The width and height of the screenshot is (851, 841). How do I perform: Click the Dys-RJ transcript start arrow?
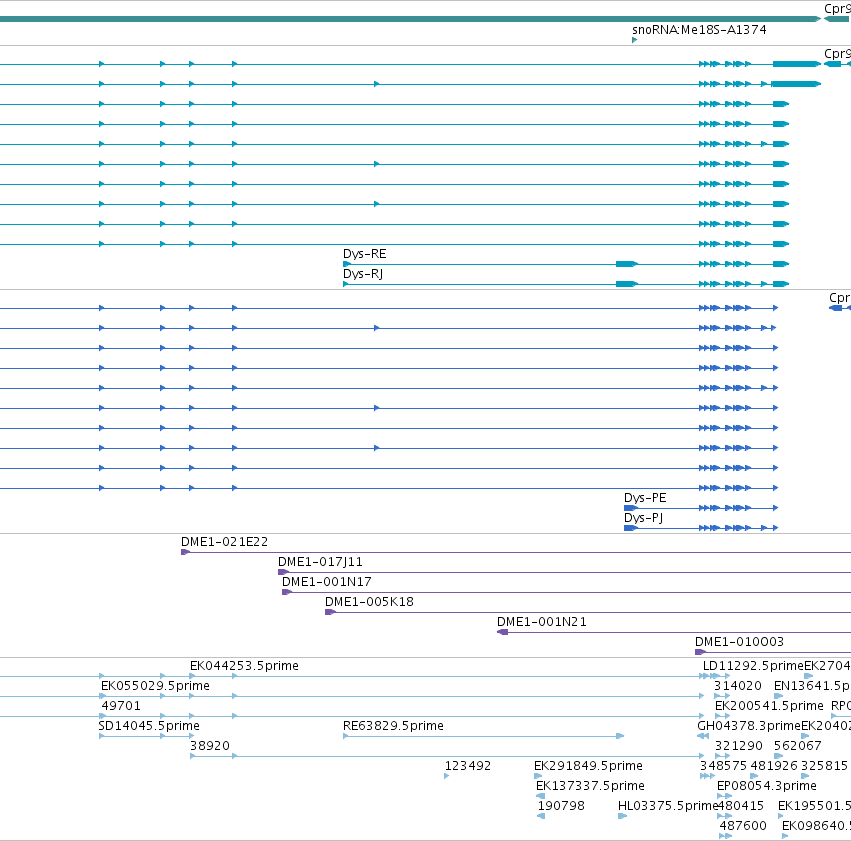pyautogui.click(x=346, y=284)
